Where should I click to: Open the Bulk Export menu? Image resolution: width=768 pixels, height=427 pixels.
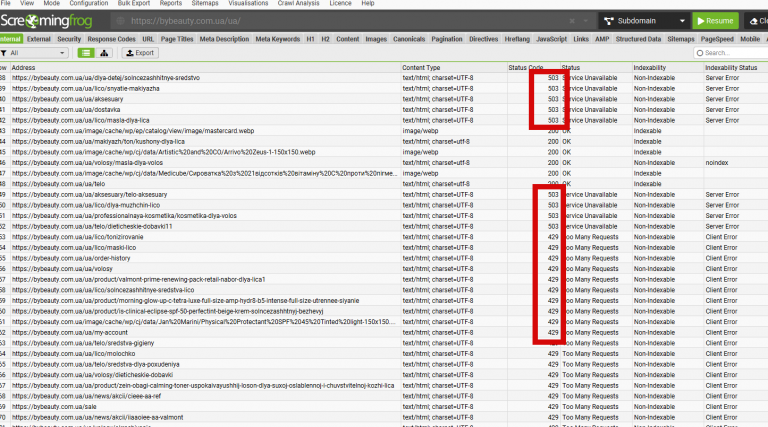tap(134, 3)
